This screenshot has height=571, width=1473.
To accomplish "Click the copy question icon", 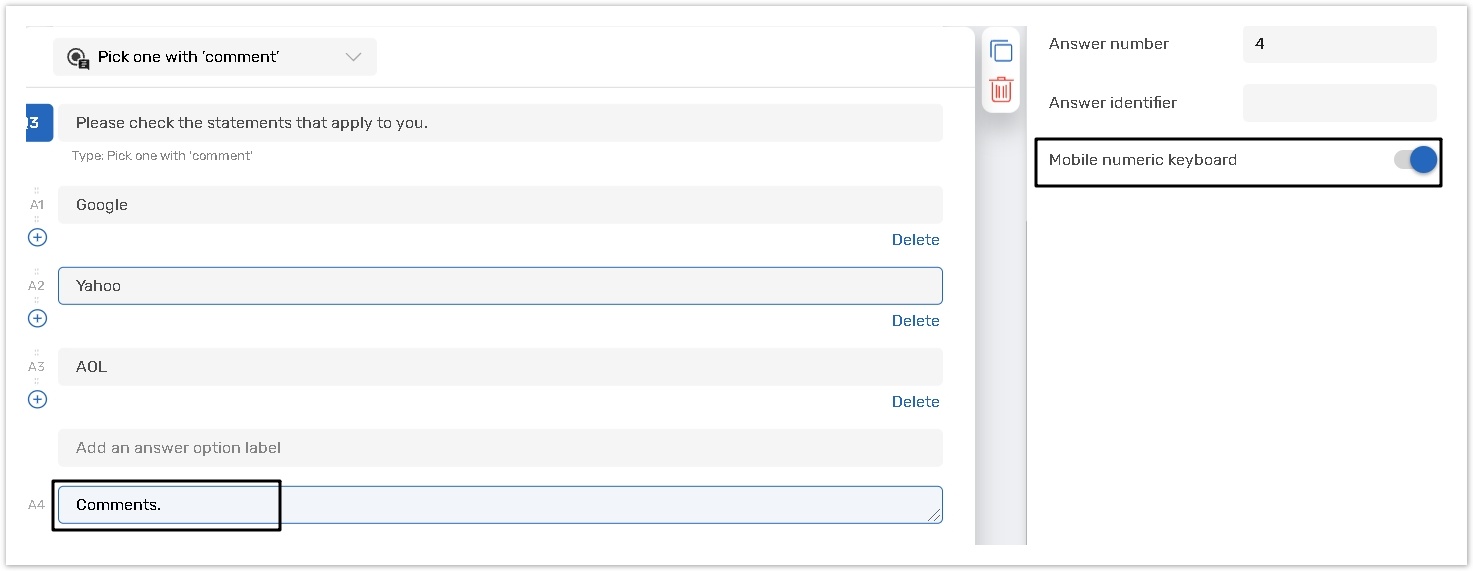I will (1000, 51).
